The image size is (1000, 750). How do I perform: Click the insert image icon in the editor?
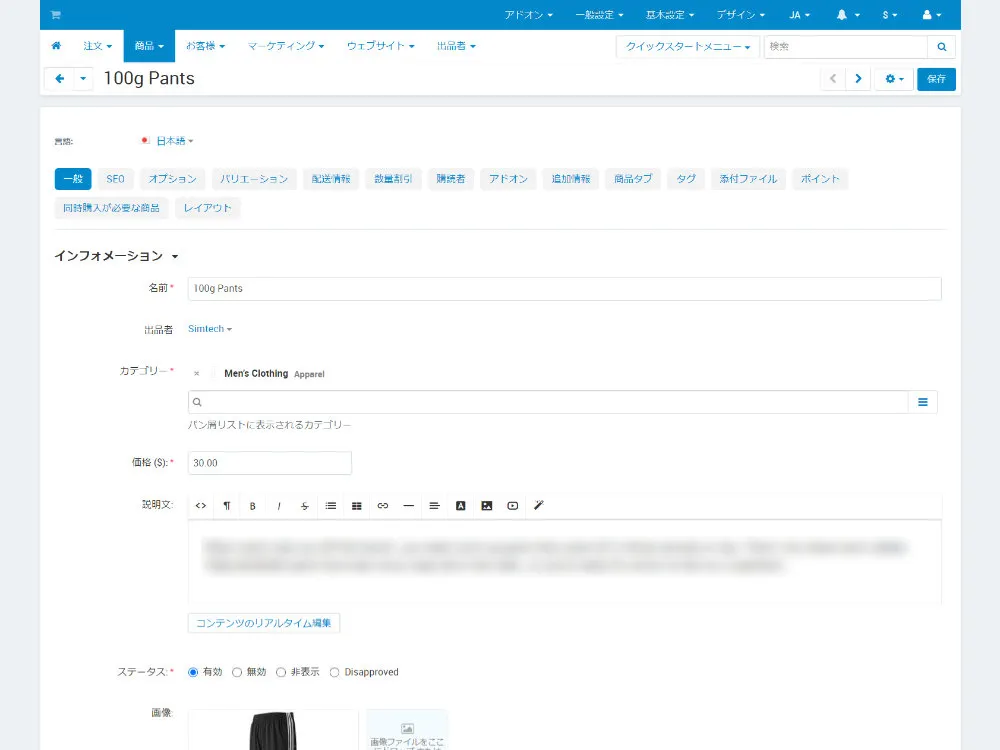(486, 506)
